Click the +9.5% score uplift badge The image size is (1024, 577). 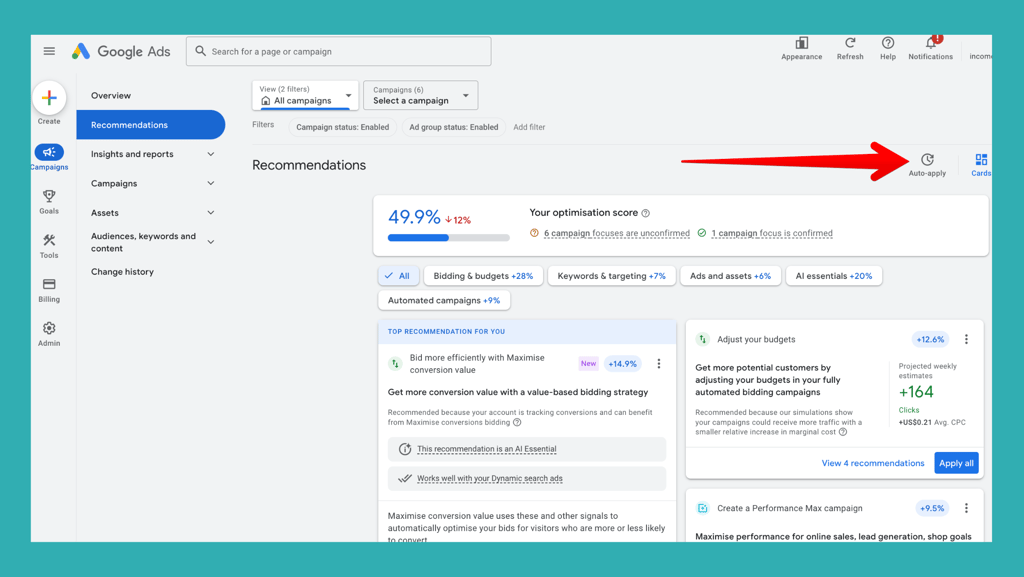932,508
